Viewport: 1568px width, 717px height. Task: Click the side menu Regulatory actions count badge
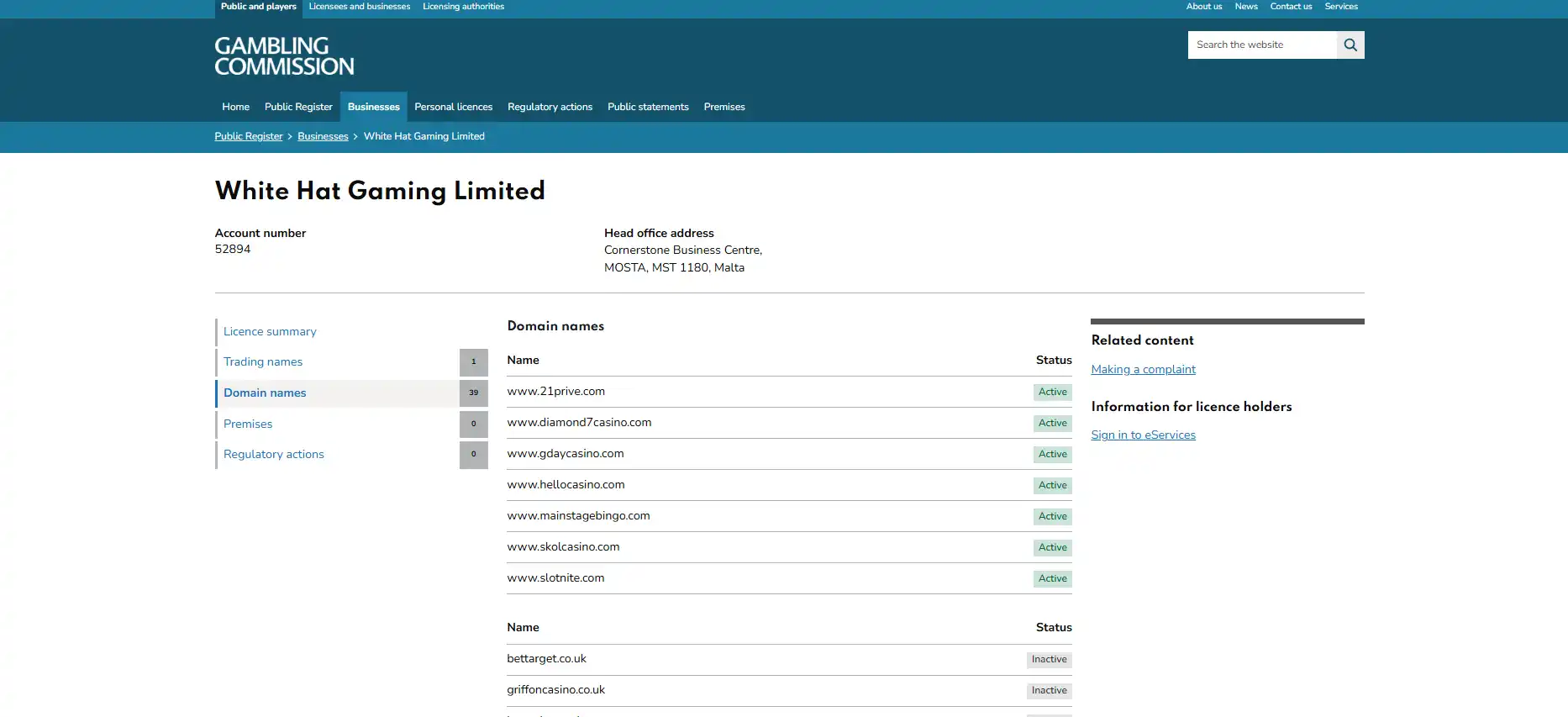click(474, 455)
